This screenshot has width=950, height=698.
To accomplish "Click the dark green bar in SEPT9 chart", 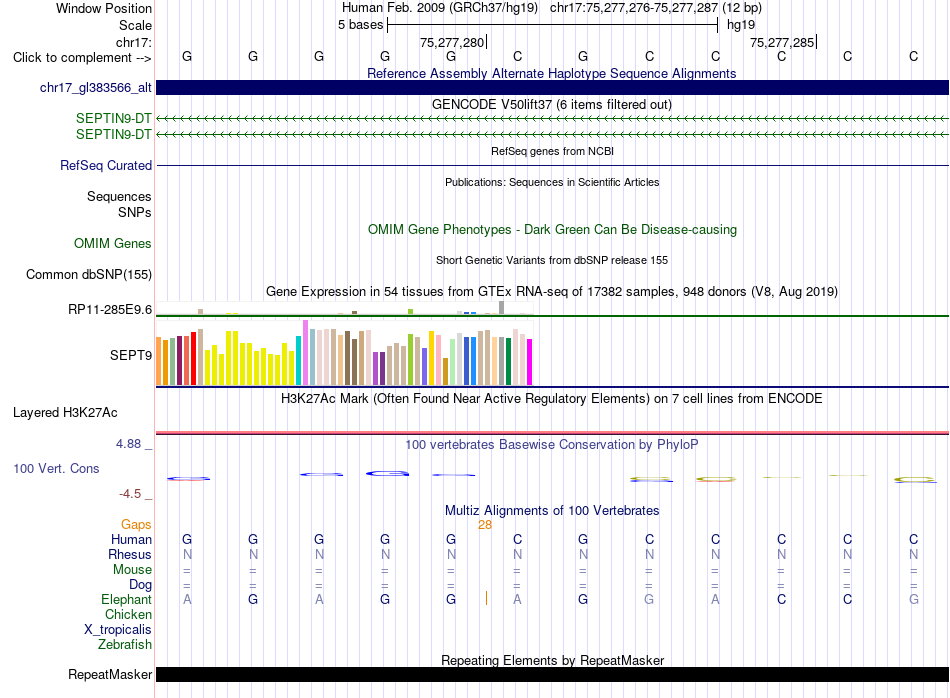I will pyautogui.click(x=508, y=361).
